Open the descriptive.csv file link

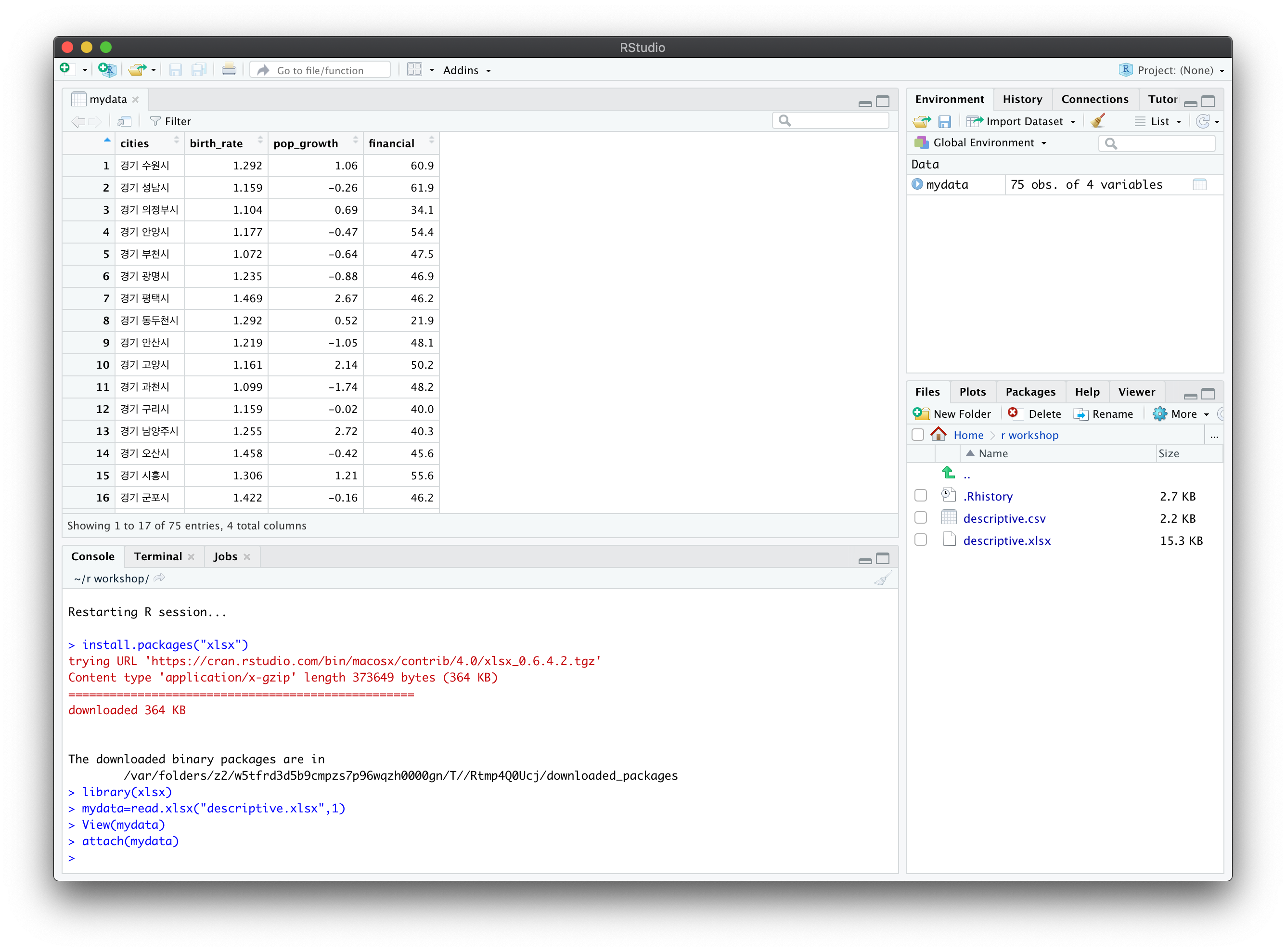[x=1004, y=518]
